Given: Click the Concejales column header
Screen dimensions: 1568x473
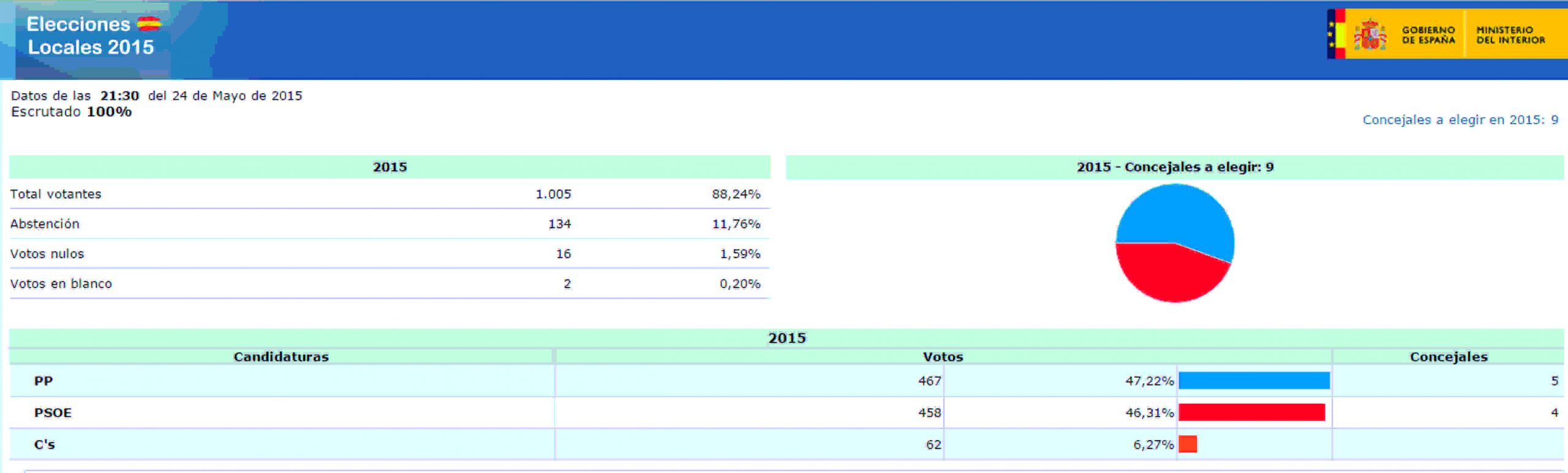Looking at the screenshot, I should (x=1448, y=357).
